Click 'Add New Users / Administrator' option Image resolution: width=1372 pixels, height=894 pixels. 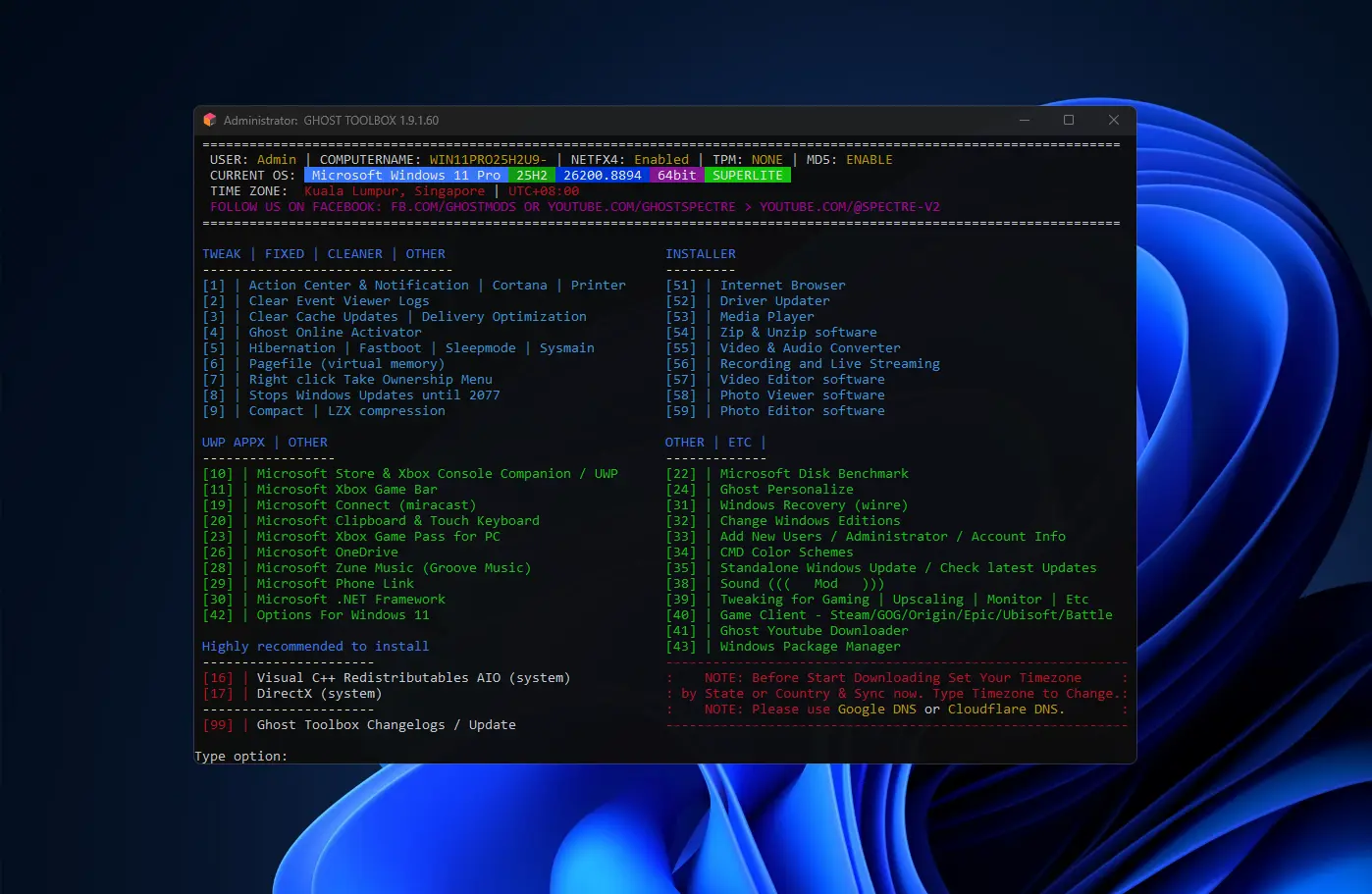point(834,537)
